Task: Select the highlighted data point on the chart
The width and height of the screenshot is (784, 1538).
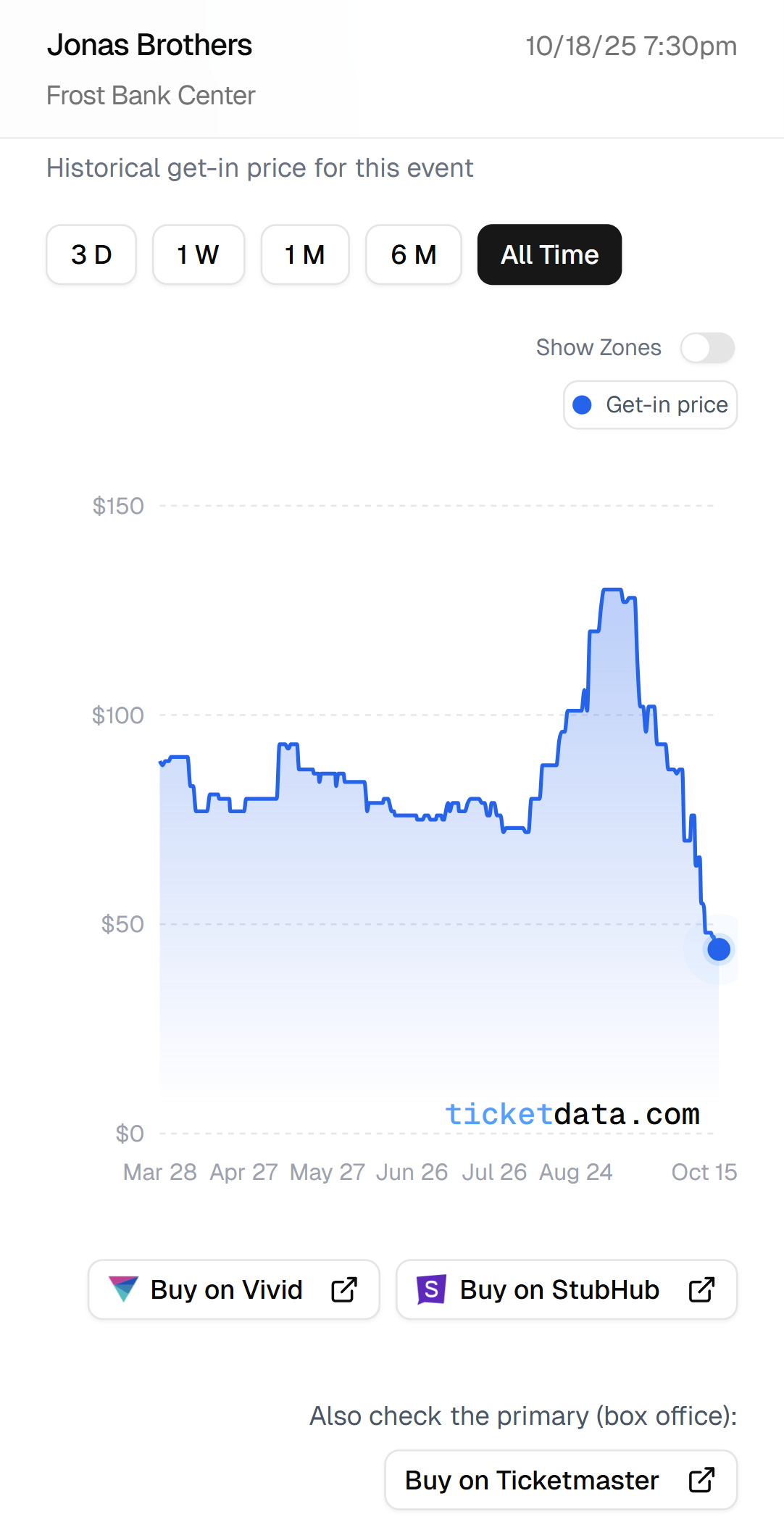Action: click(718, 948)
